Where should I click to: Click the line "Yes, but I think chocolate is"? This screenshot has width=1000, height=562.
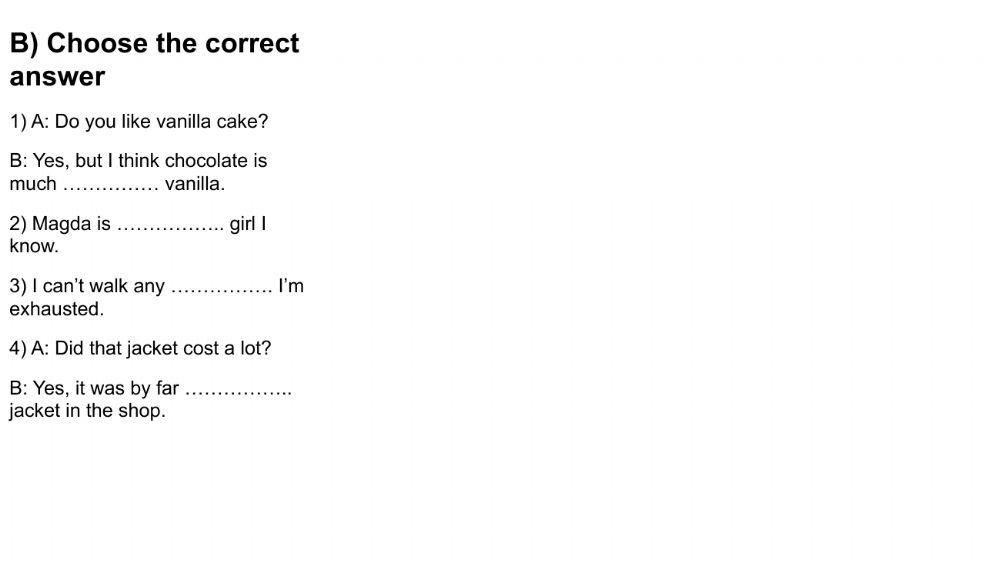[138, 161]
